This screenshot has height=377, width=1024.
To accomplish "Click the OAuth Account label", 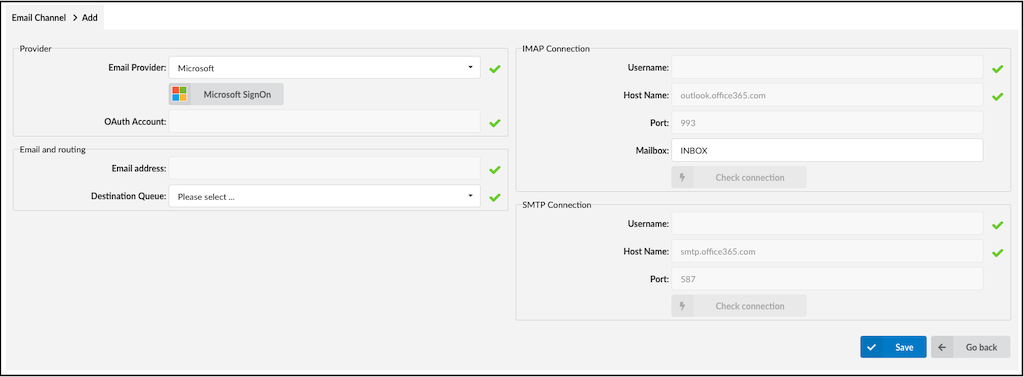I will coord(135,121).
